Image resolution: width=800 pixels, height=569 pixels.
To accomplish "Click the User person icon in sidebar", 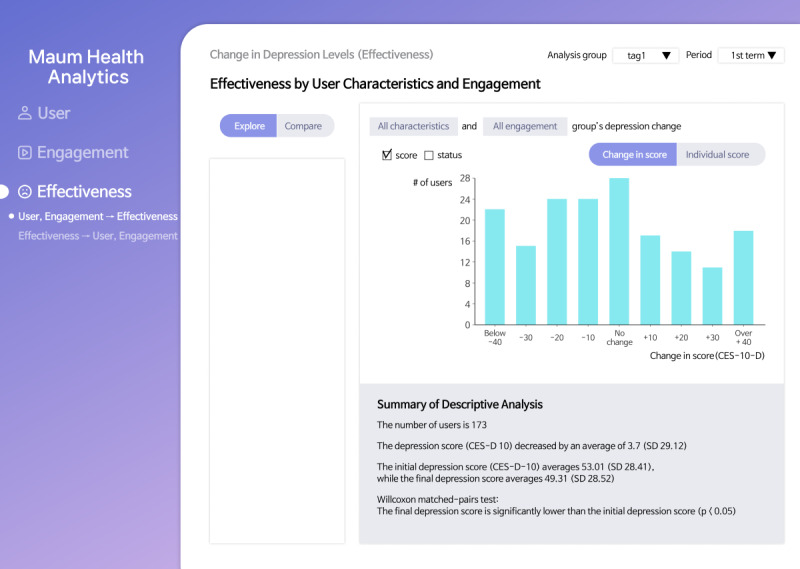I will coord(24,113).
